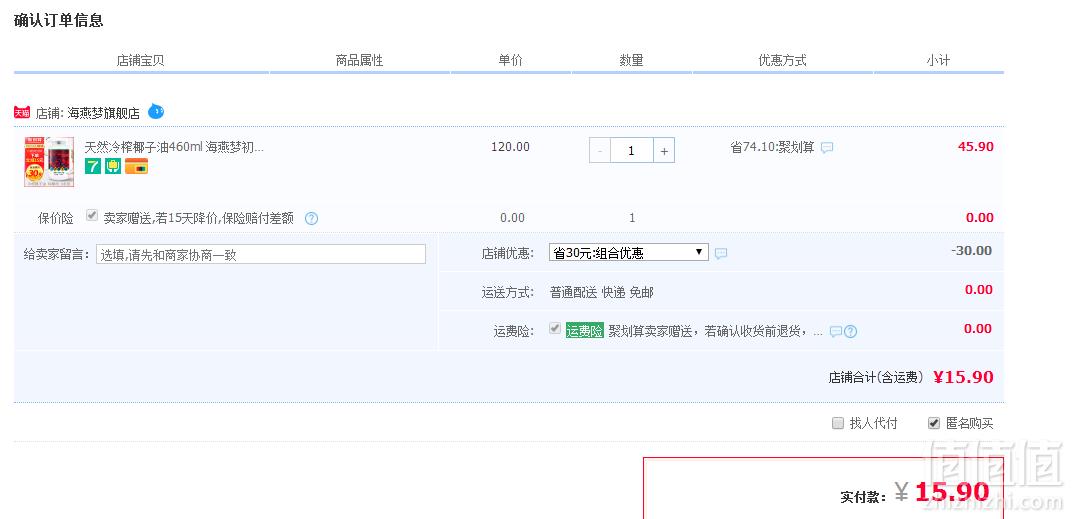Open the blue Wangwang chat icon
This screenshot has height=519, width=1072.
[156, 111]
